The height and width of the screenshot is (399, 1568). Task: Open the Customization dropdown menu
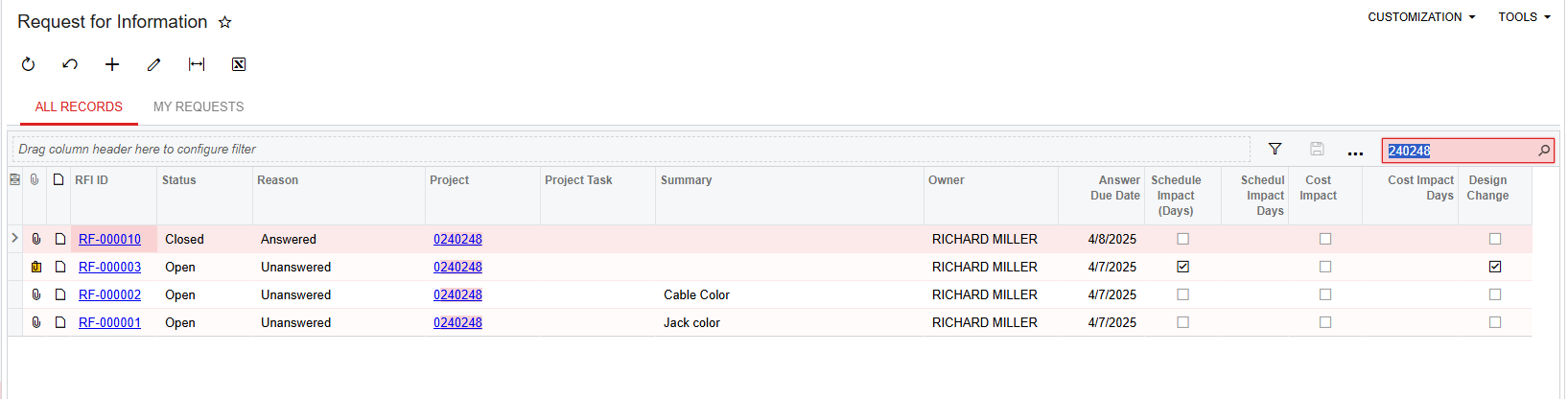(x=1420, y=17)
